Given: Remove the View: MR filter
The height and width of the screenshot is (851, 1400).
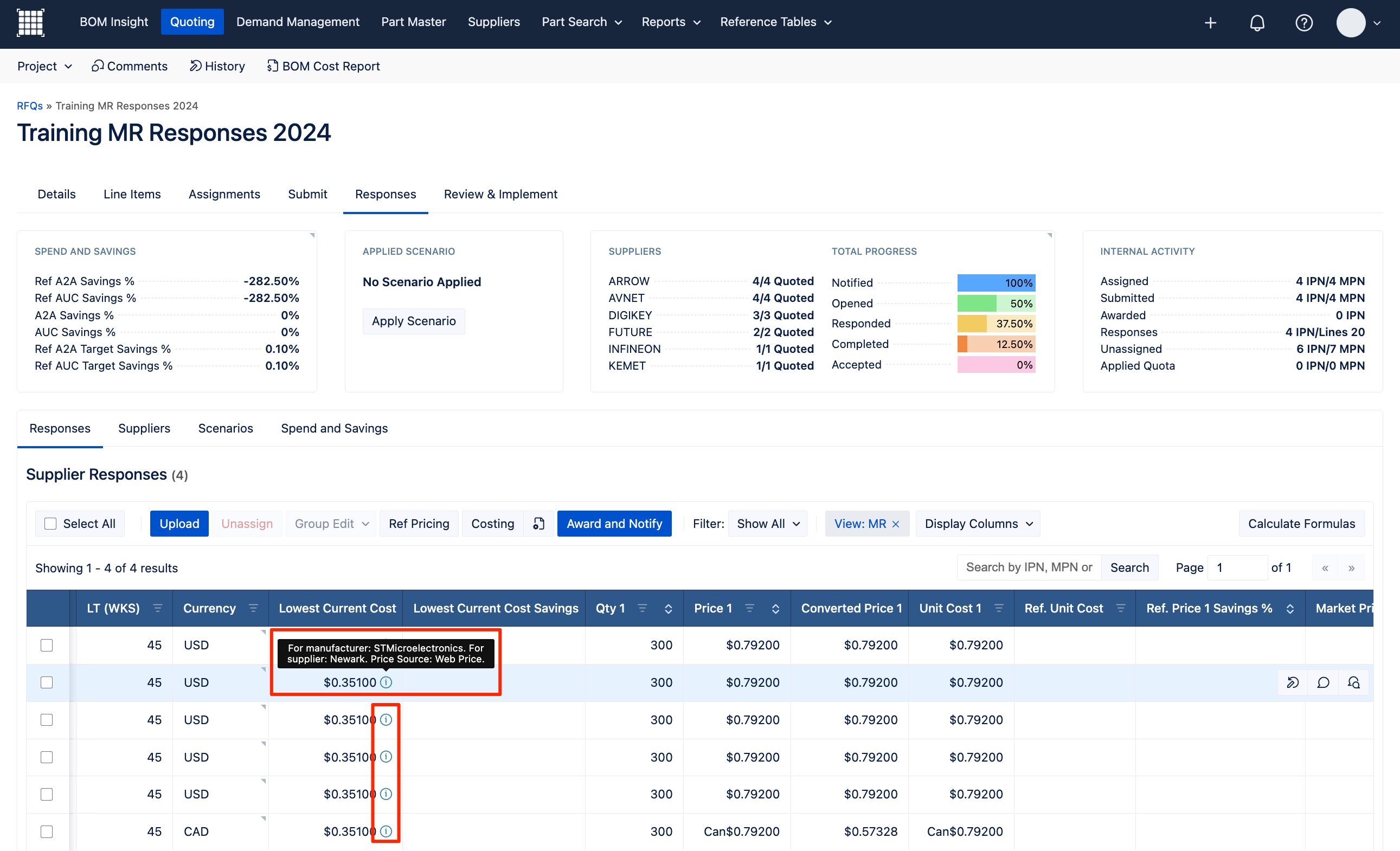Looking at the screenshot, I should click(895, 524).
